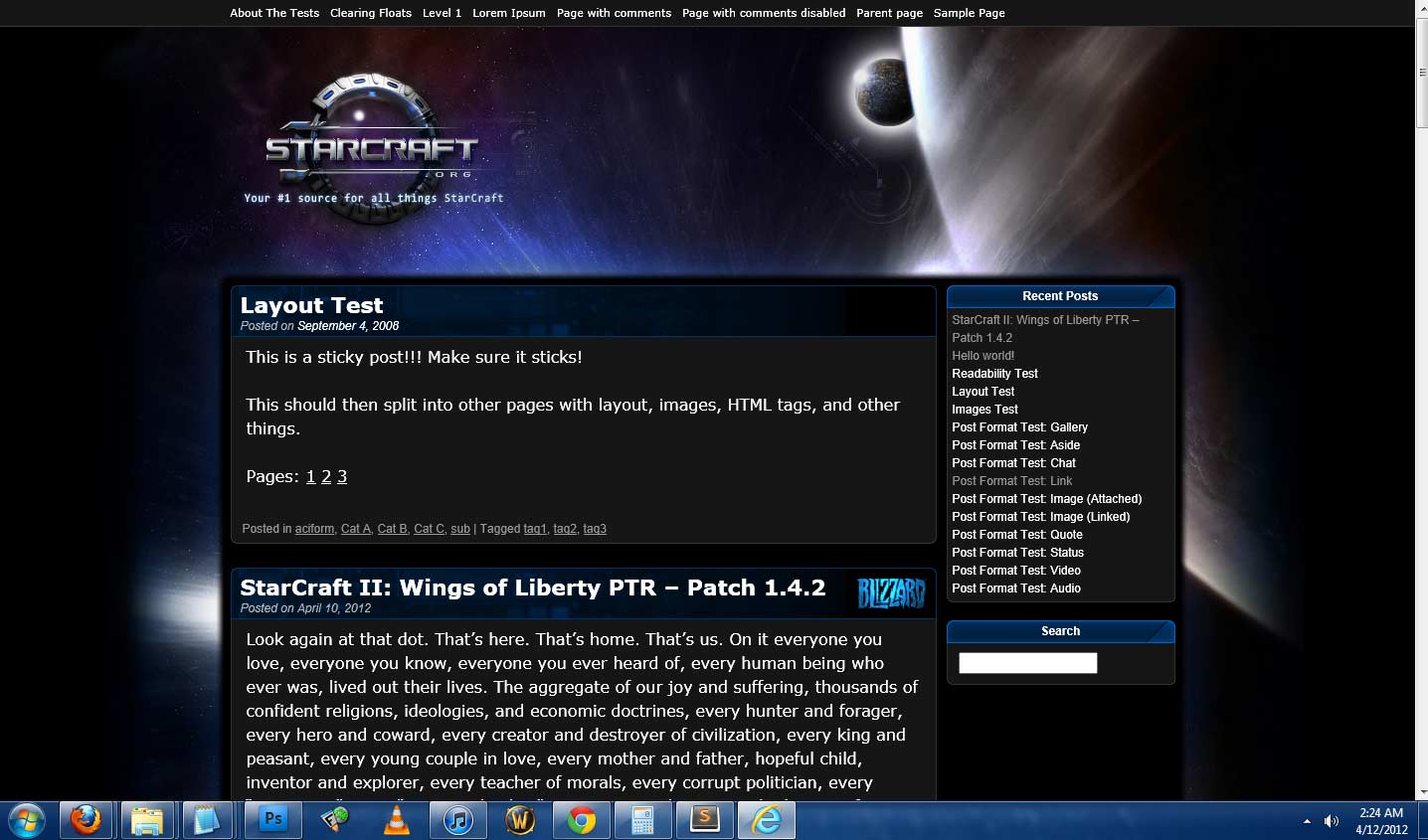Screen dimensions: 1428x840
Task: Open Sublime Text taskbar icon
Action: (x=704, y=821)
